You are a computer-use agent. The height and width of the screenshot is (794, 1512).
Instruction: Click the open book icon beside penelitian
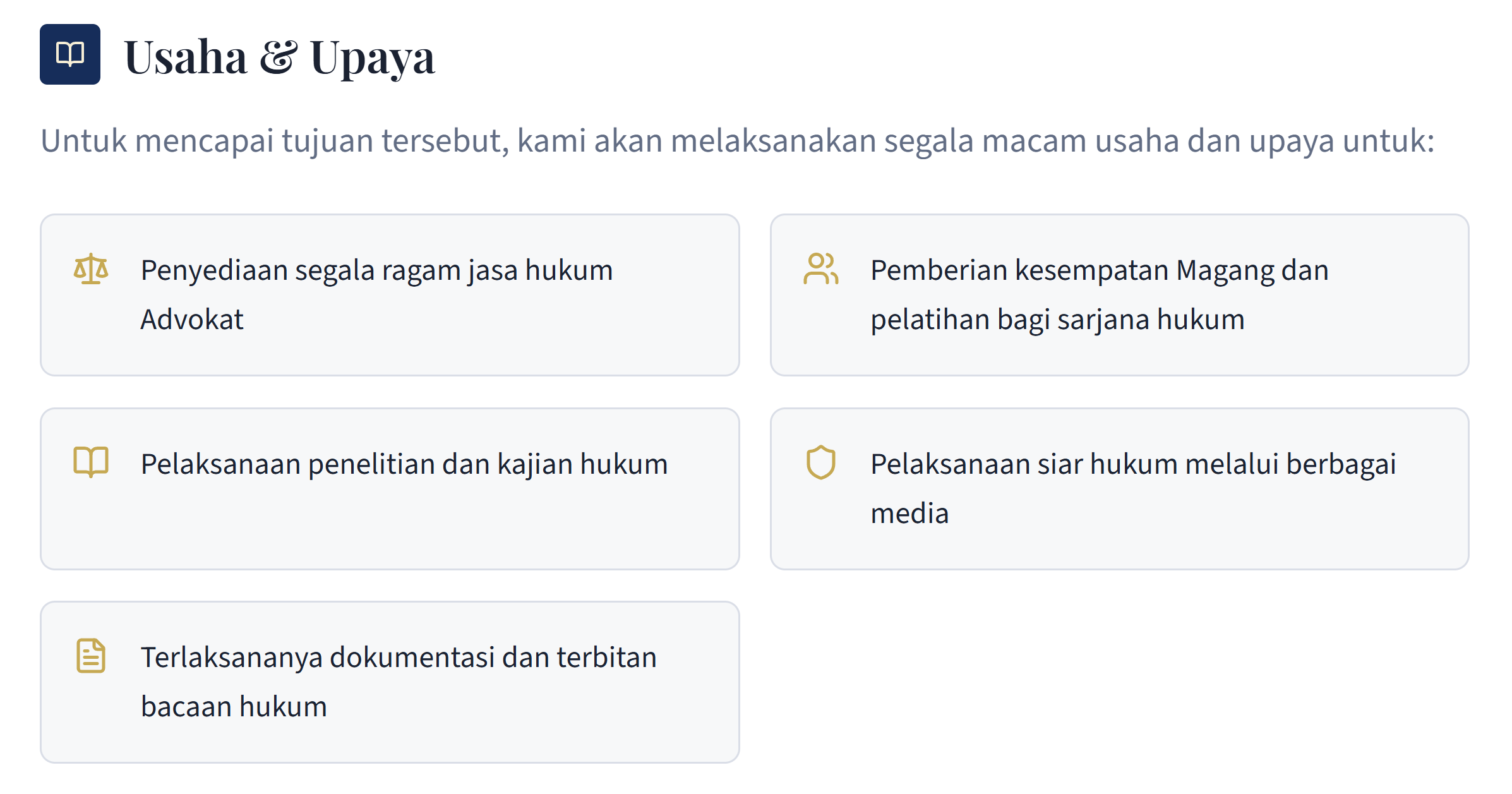click(91, 462)
